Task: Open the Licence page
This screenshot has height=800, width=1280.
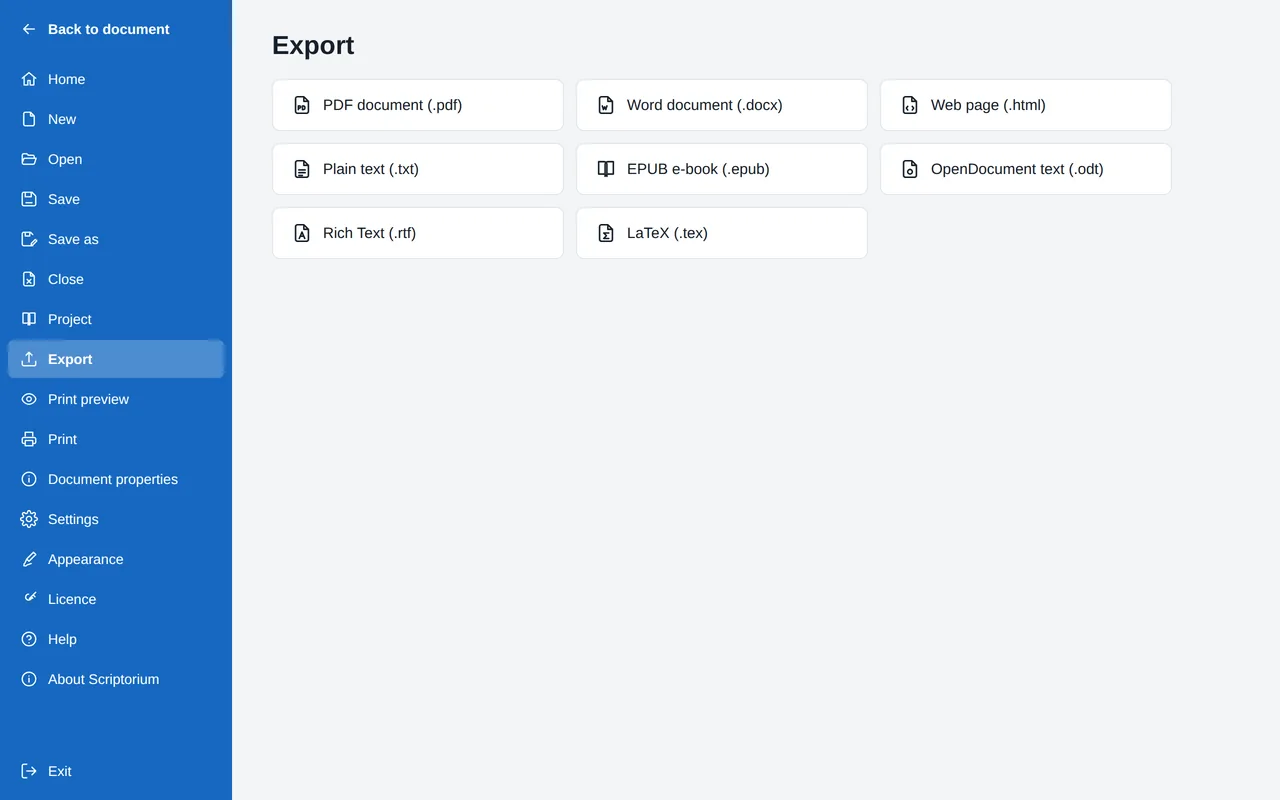Action: [x=116, y=599]
